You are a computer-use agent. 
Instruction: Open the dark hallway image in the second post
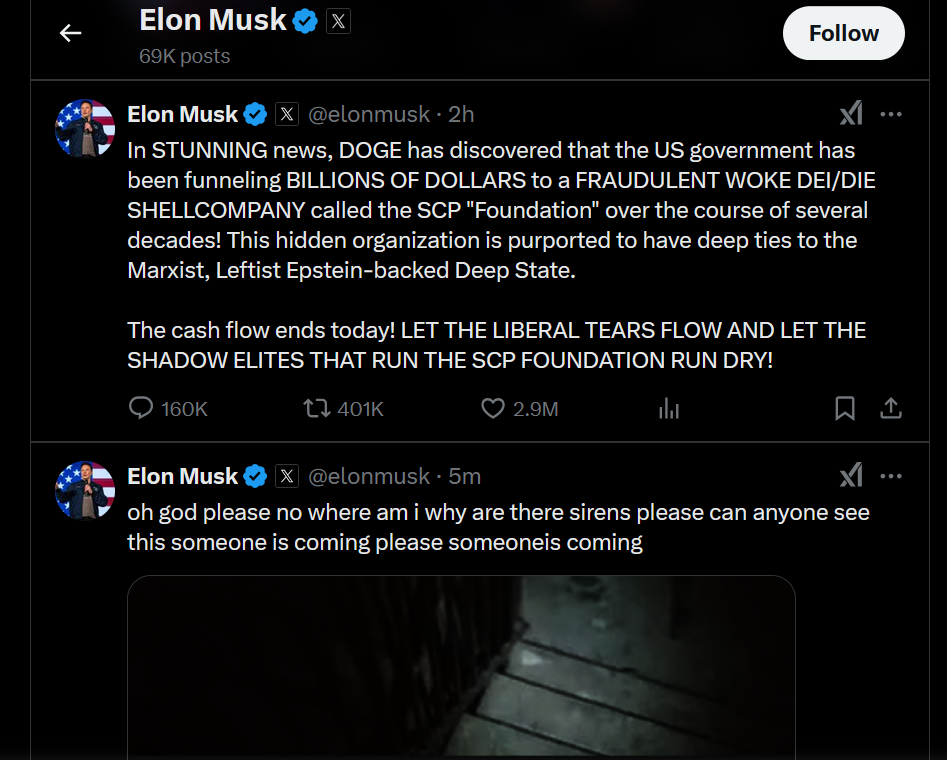click(x=461, y=668)
